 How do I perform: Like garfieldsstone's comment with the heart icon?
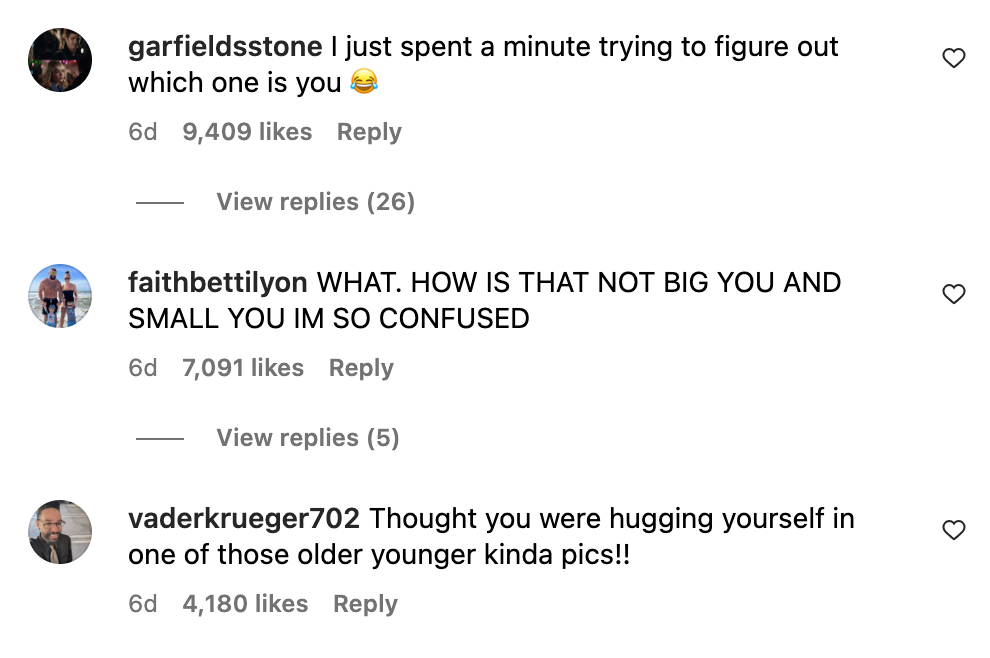click(954, 58)
